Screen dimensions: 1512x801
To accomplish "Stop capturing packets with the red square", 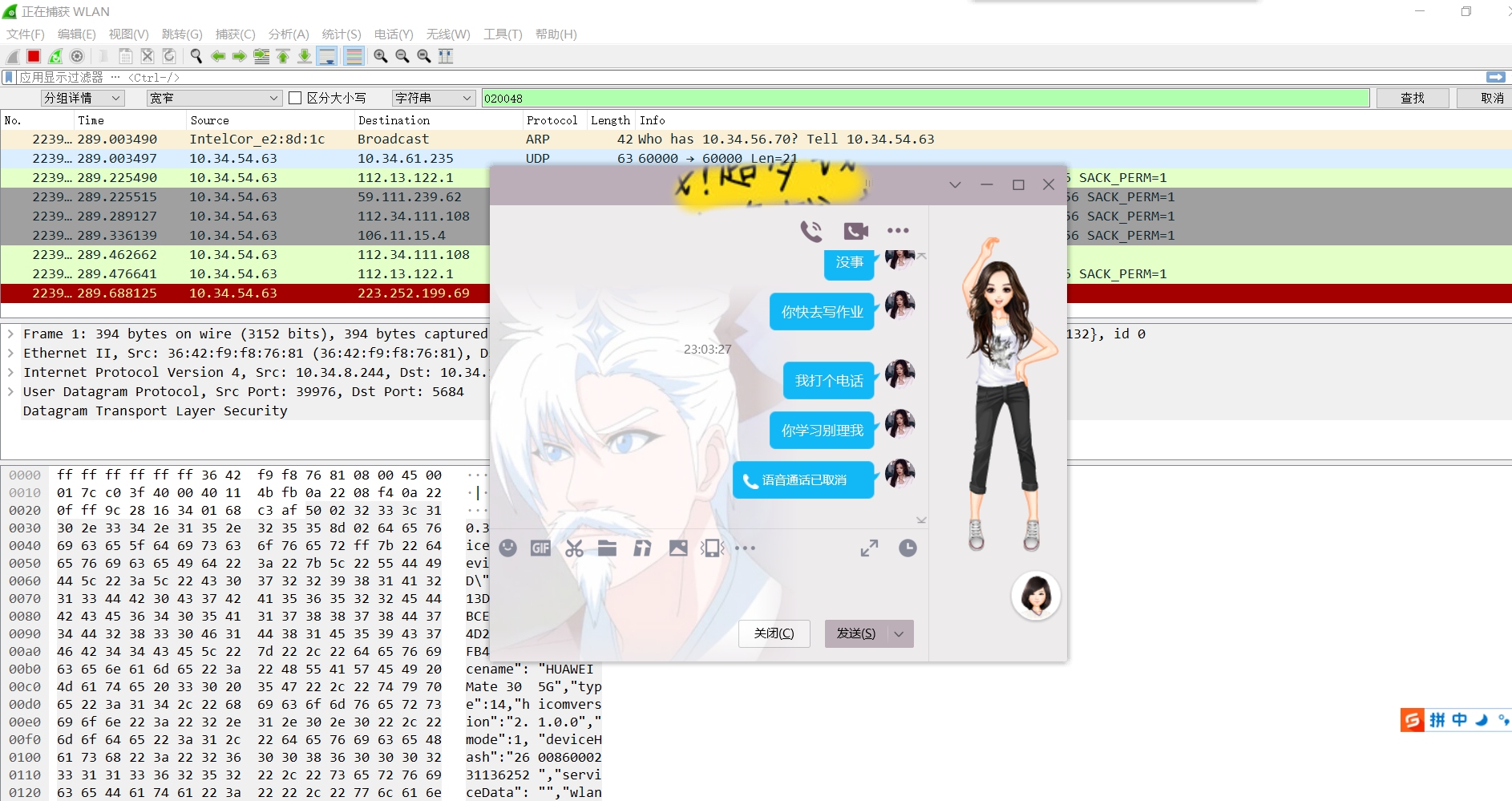I will click(x=34, y=56).
